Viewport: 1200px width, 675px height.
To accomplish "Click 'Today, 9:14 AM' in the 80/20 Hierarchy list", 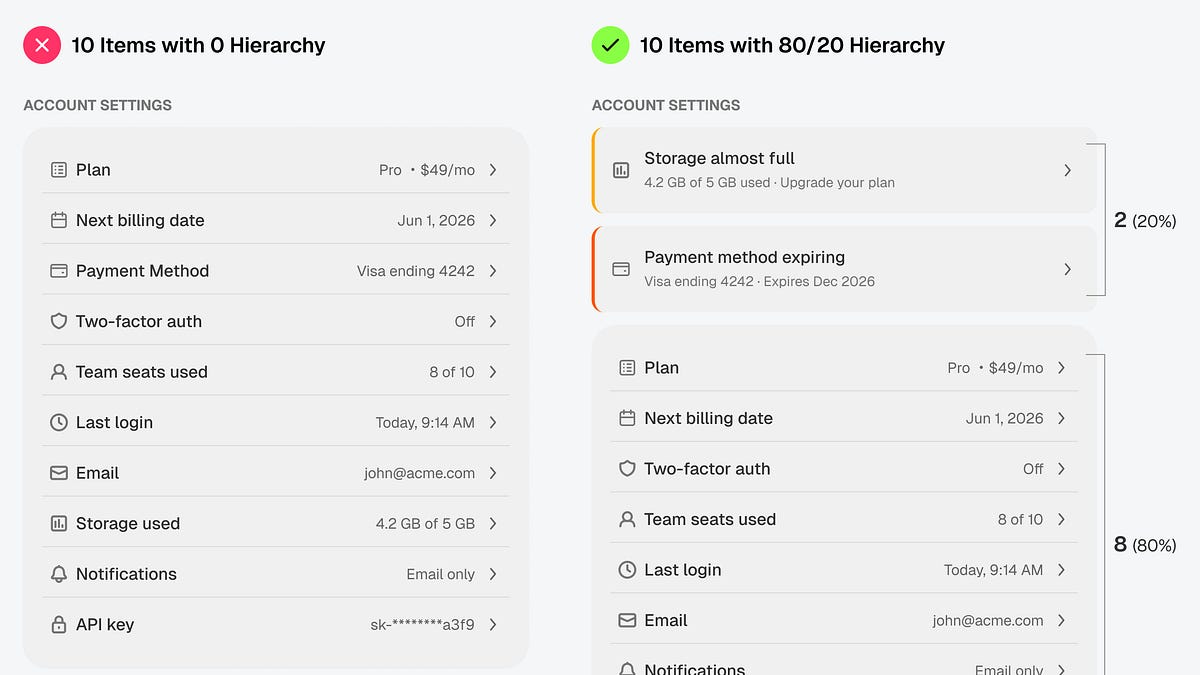I will [993, 570].
